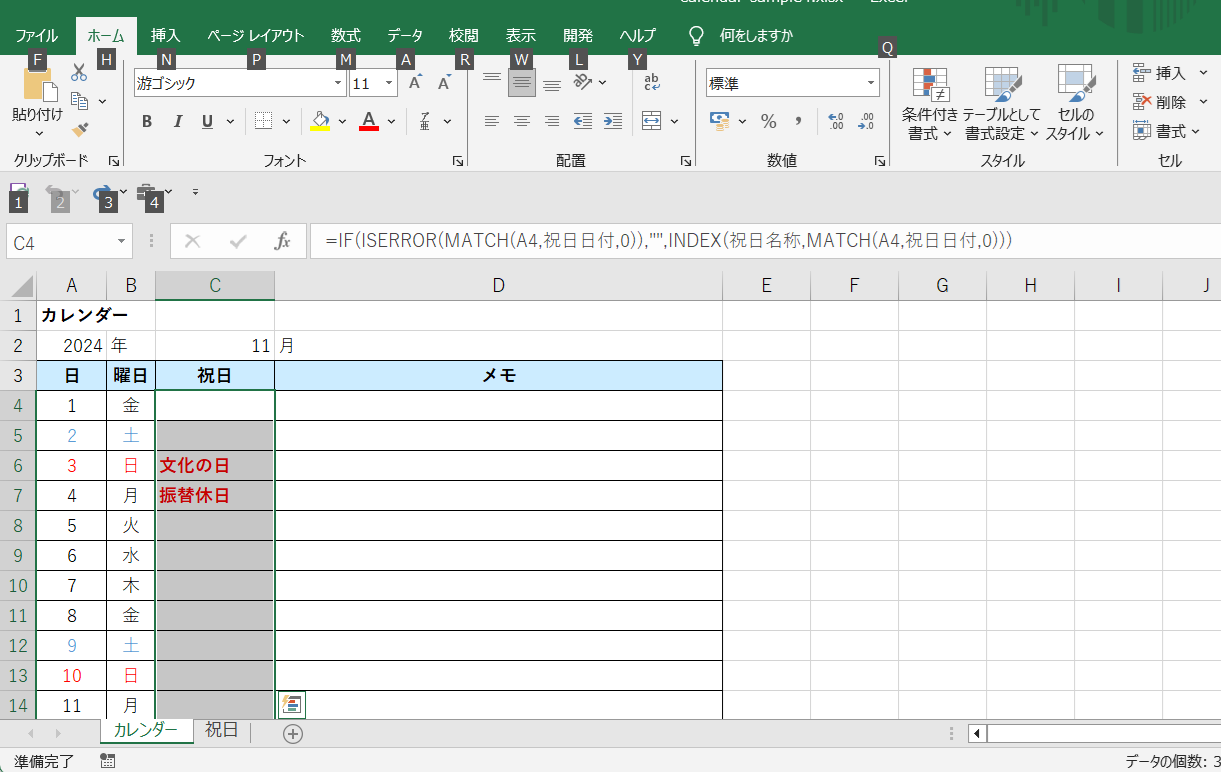Open the font name dropdown
Image resolution: width=1221 pixels, height=772 pixels.
click(338, 84)
